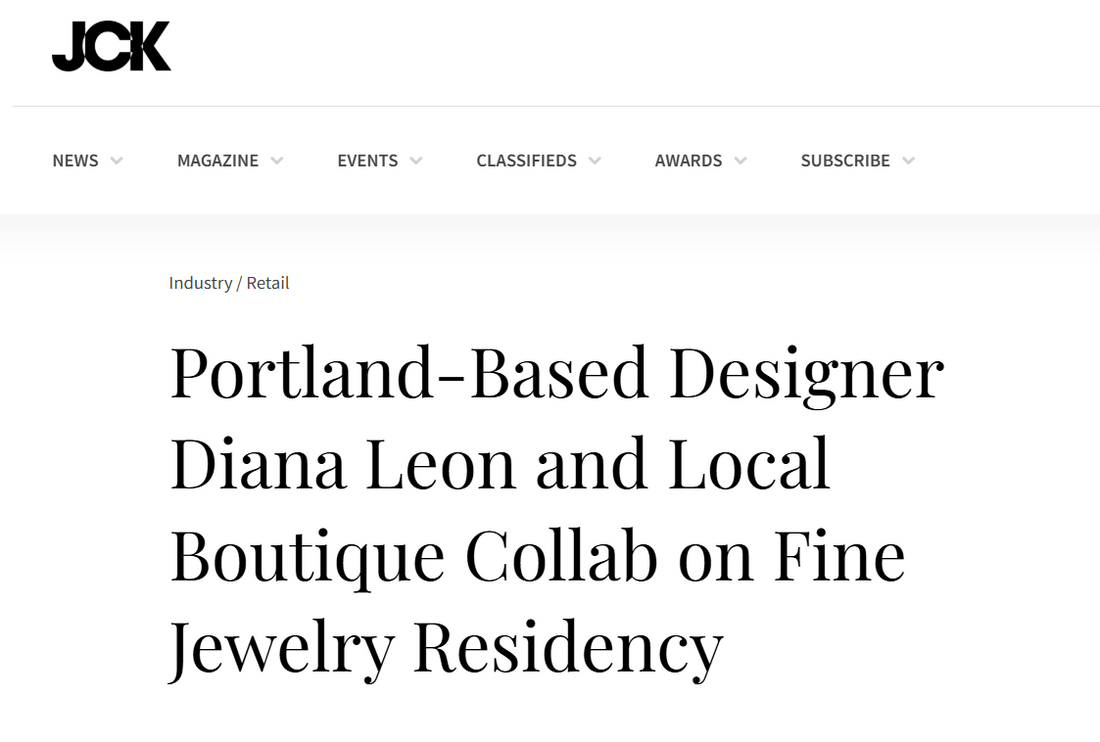Click the SUBSCRIBE menu label
Viewport: 1100px width, 742px height.
(845, 160)
